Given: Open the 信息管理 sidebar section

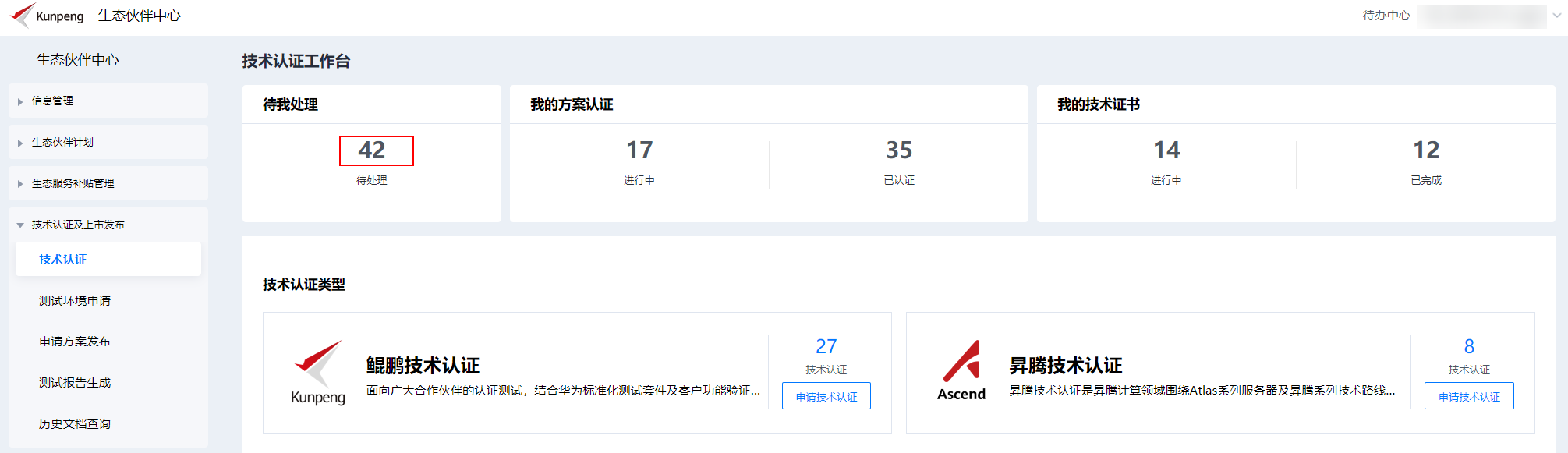Looking at the screenshot, I should (x=108, y=101).
